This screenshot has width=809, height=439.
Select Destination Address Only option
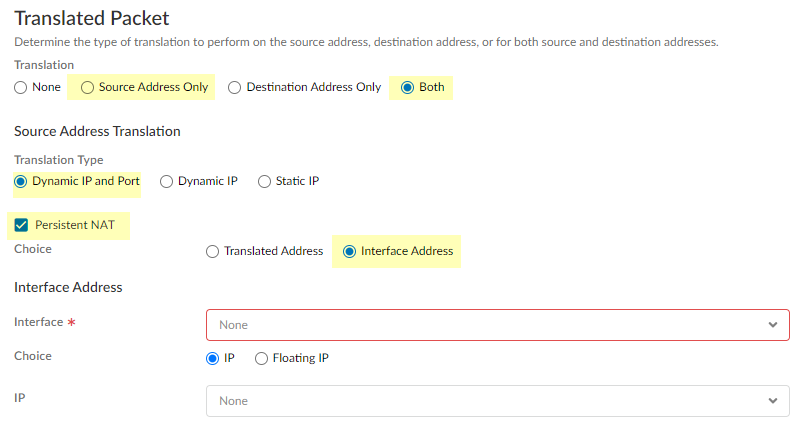click(235, 87)
